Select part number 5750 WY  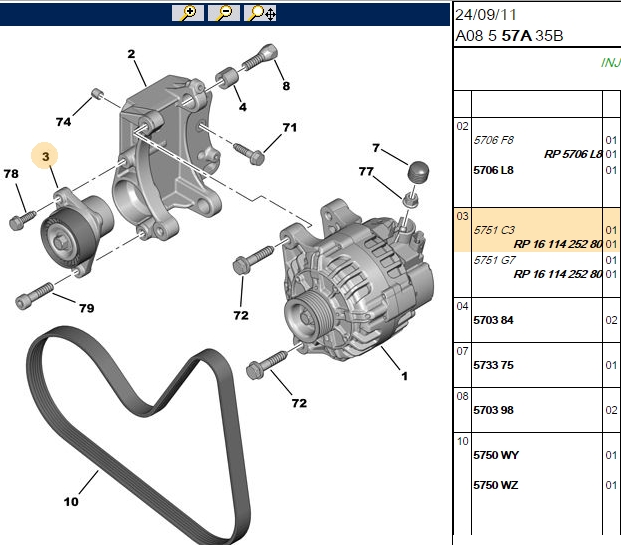(496, 455)
